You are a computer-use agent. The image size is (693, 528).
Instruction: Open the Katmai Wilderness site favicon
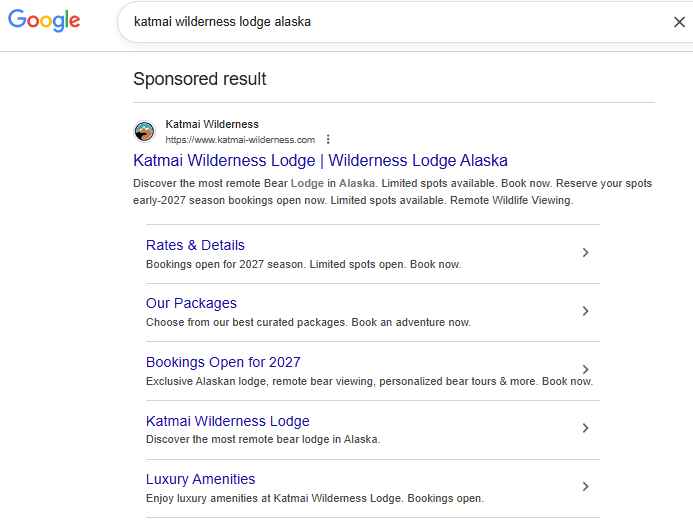144,132
